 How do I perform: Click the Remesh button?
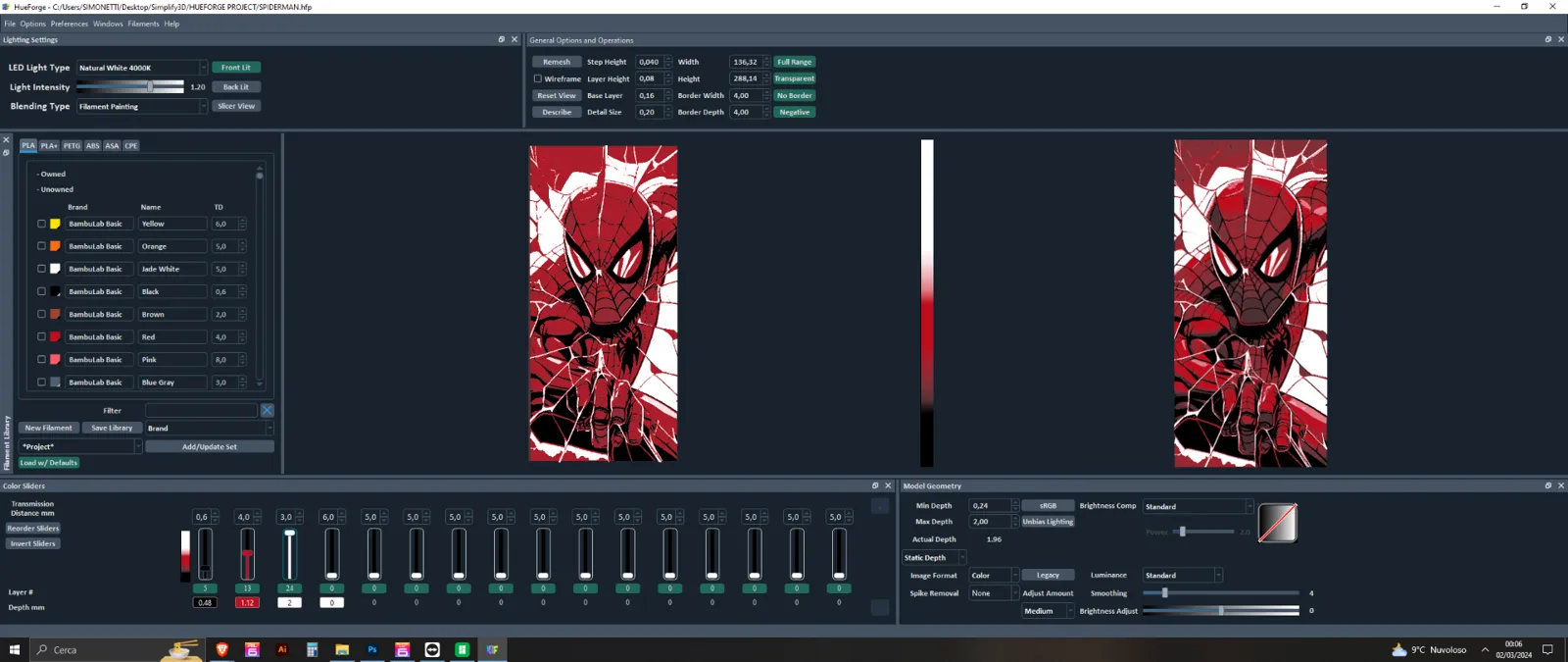pos(557,62)
